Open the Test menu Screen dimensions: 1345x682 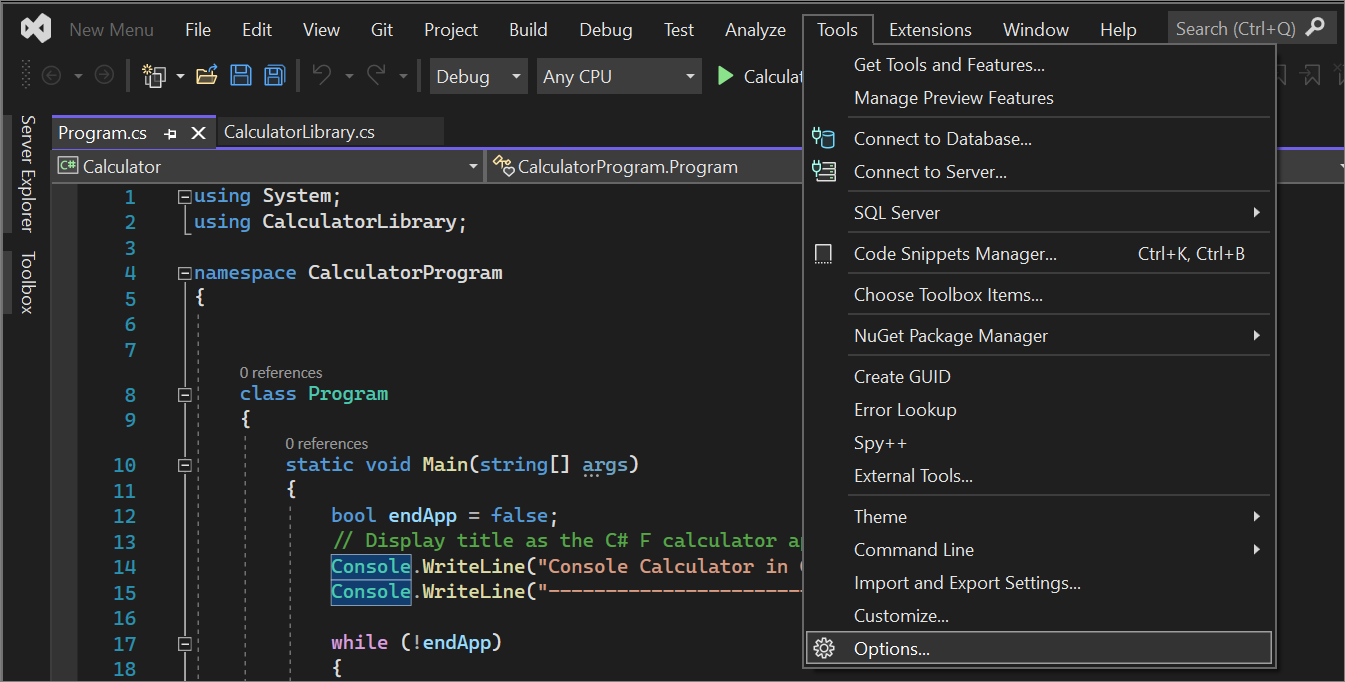[679, 30]
